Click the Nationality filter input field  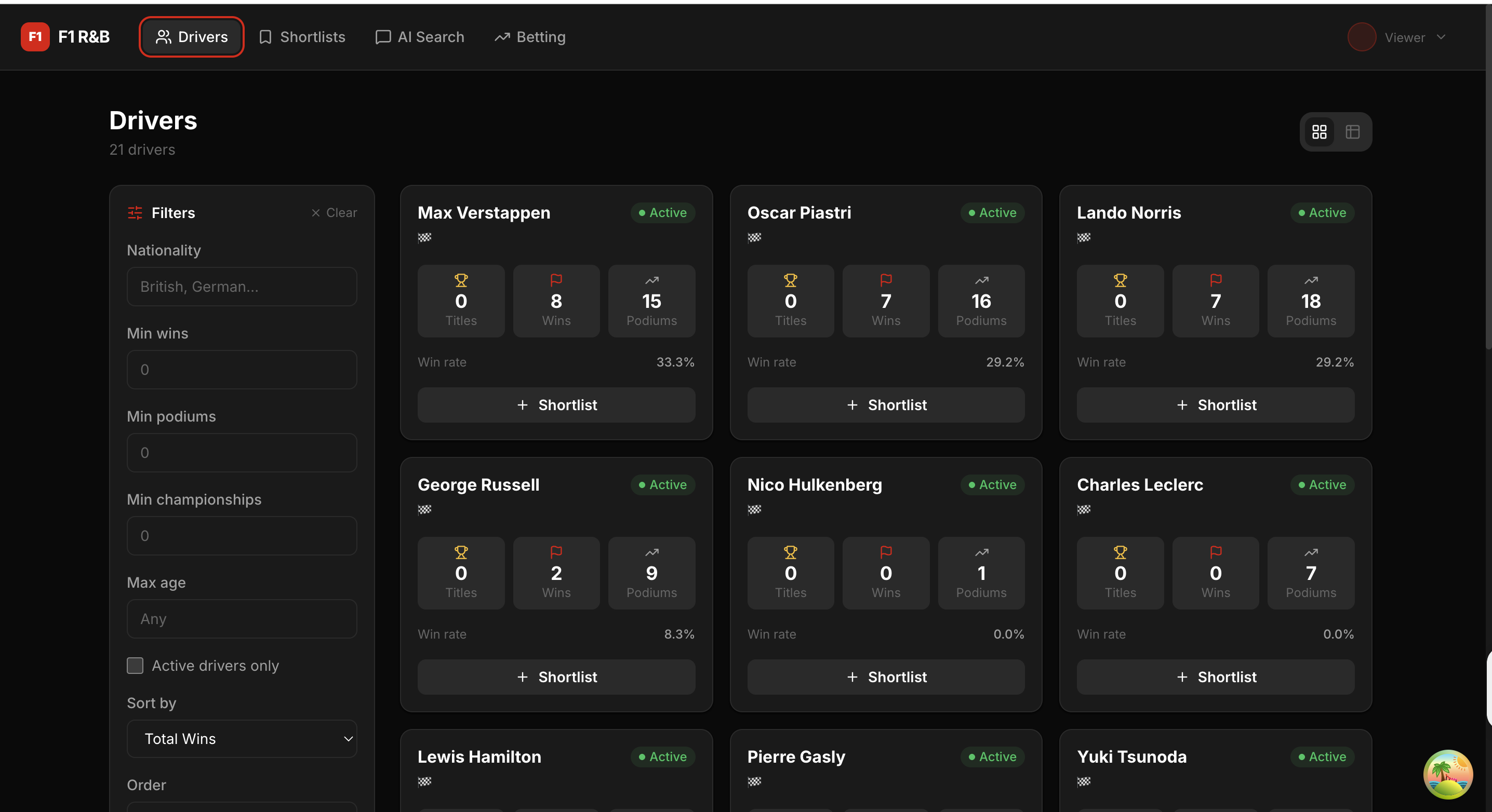point(242,287)
